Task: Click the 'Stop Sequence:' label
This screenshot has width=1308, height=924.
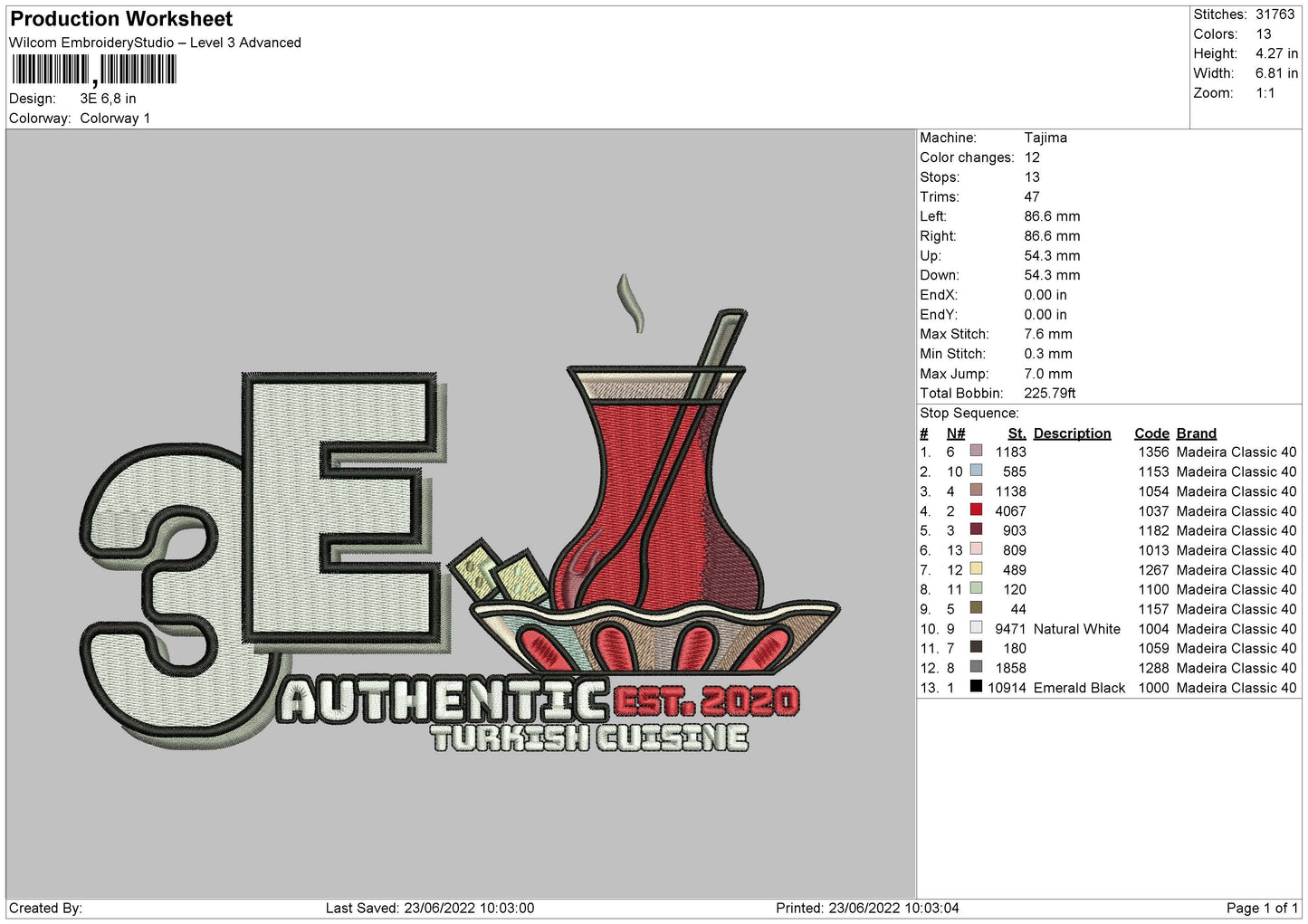Action: click(969, 413)
